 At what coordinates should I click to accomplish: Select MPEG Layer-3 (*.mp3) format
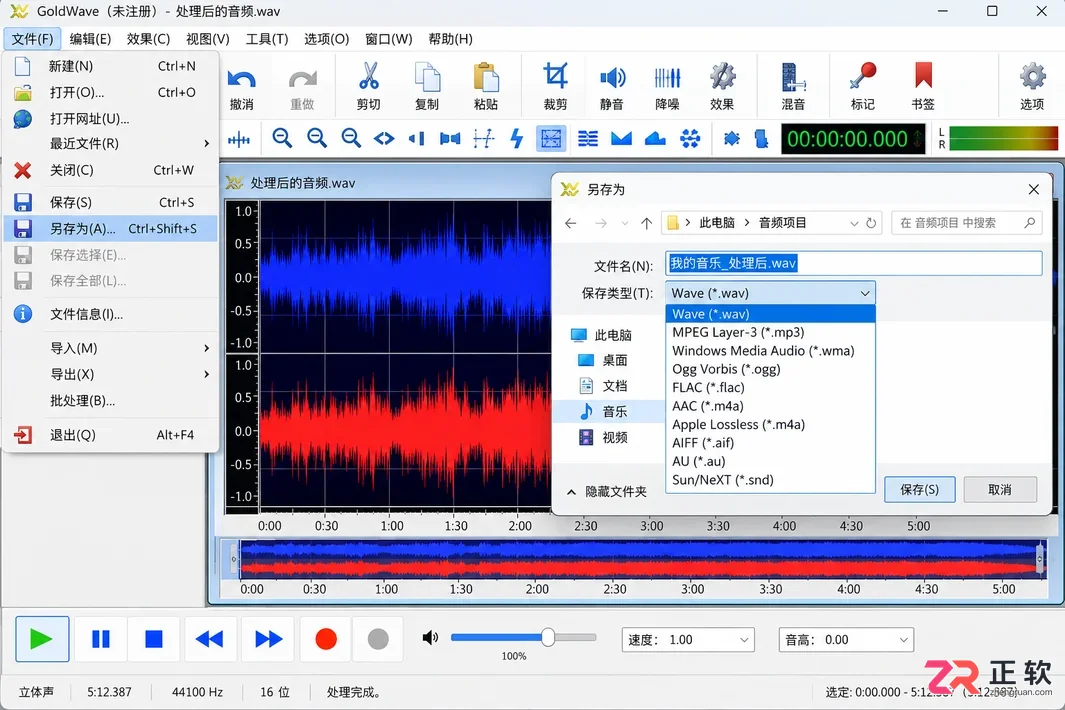point(770,332)
